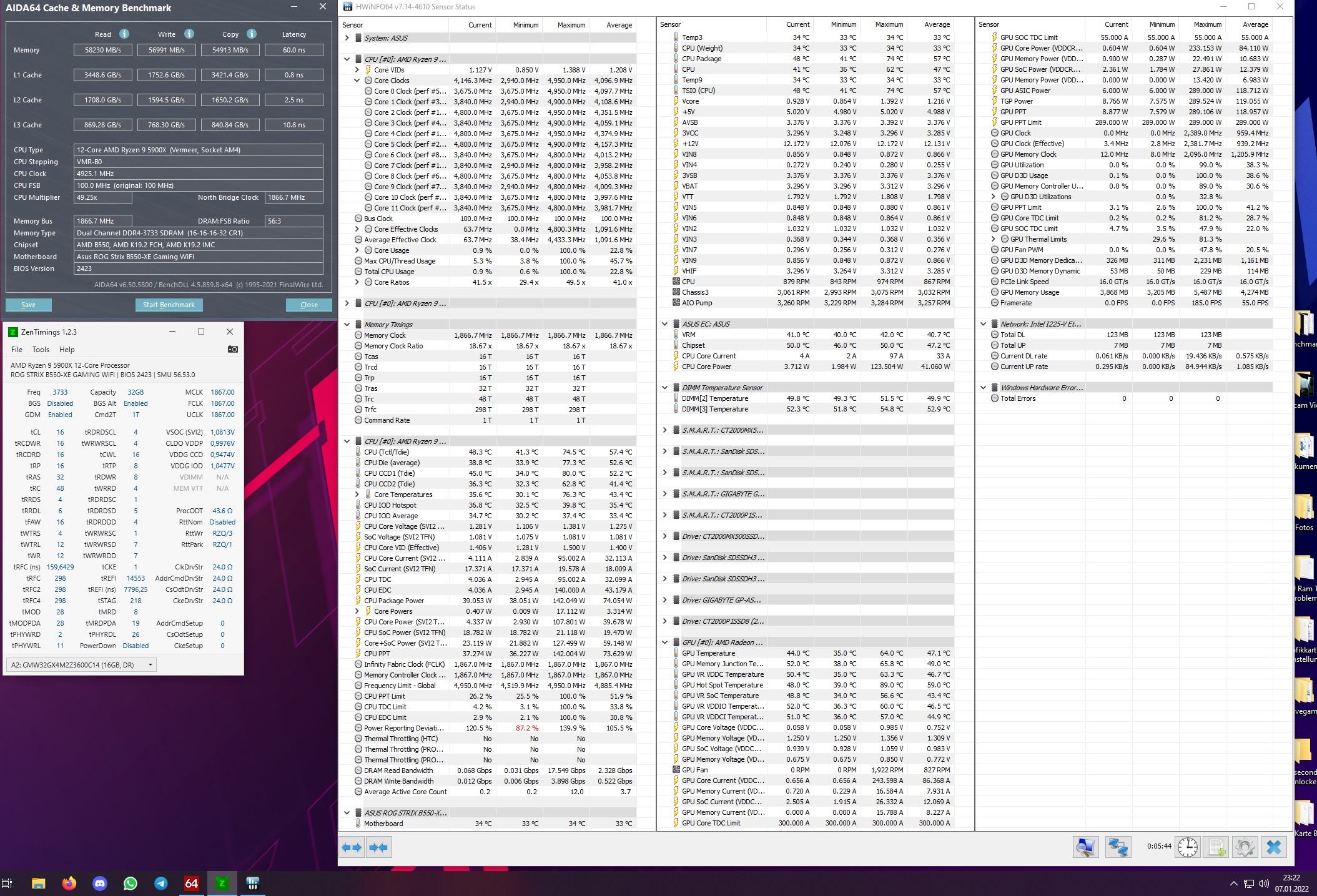Screen dimensions: 1317x896
Task: Expand the System: ASUS sensor group
Action: [347, 38]
